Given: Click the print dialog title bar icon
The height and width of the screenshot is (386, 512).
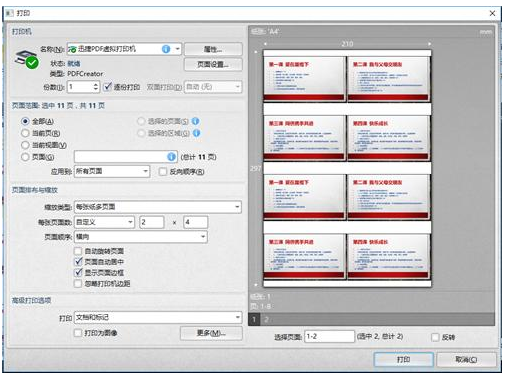Looking at the screenshot, I should pyautogui.click(x=9, y=13).
